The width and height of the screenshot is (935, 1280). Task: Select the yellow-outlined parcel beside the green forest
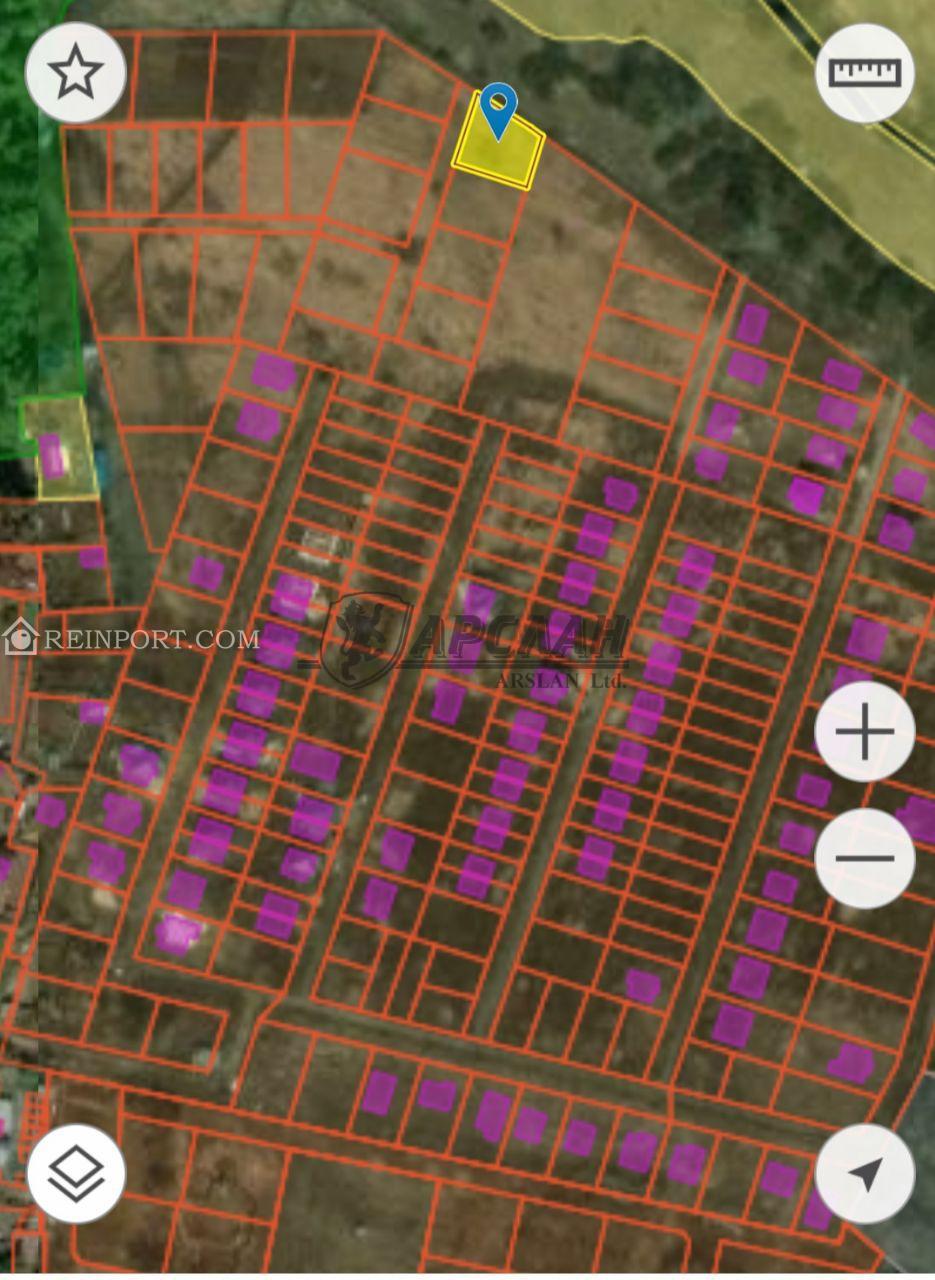tap(60, 447)
